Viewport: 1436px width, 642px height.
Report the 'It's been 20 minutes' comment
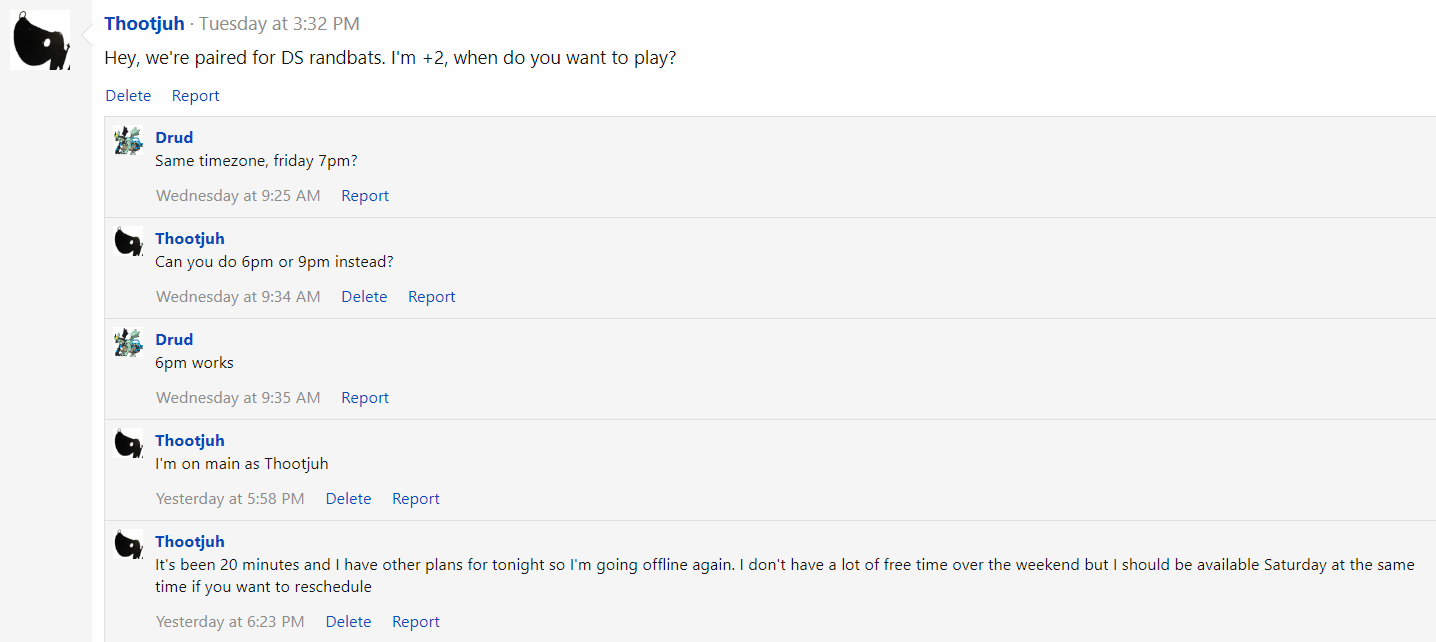416,622
